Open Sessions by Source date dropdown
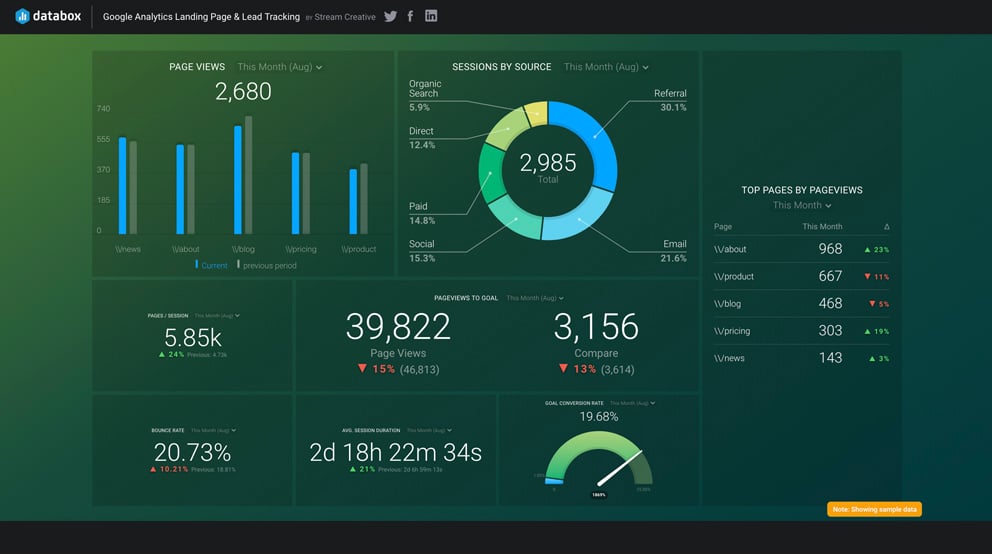992x554 pixels. pyautogui.click(x=606, y=67)
